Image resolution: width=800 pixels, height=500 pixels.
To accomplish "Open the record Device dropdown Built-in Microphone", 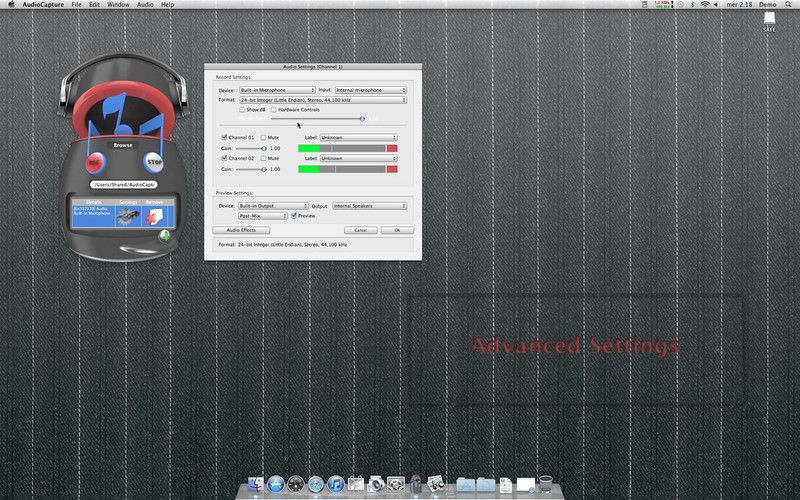I will 278,90.
